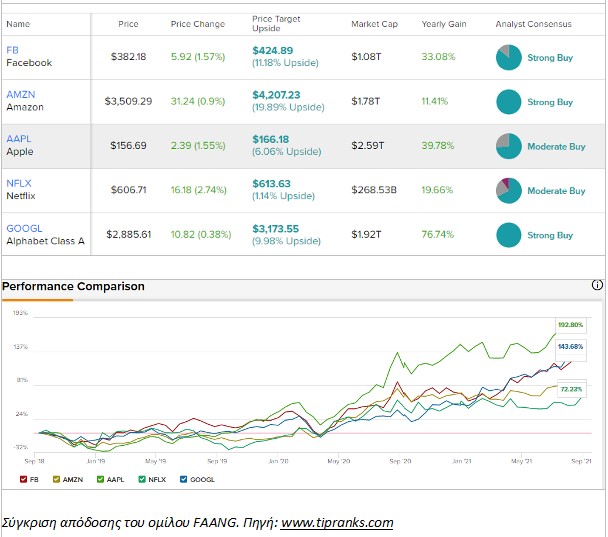Follow the www.tipranks.com source link
The height and width of the screenshot is (537, 608).
[x=337, y=523]
